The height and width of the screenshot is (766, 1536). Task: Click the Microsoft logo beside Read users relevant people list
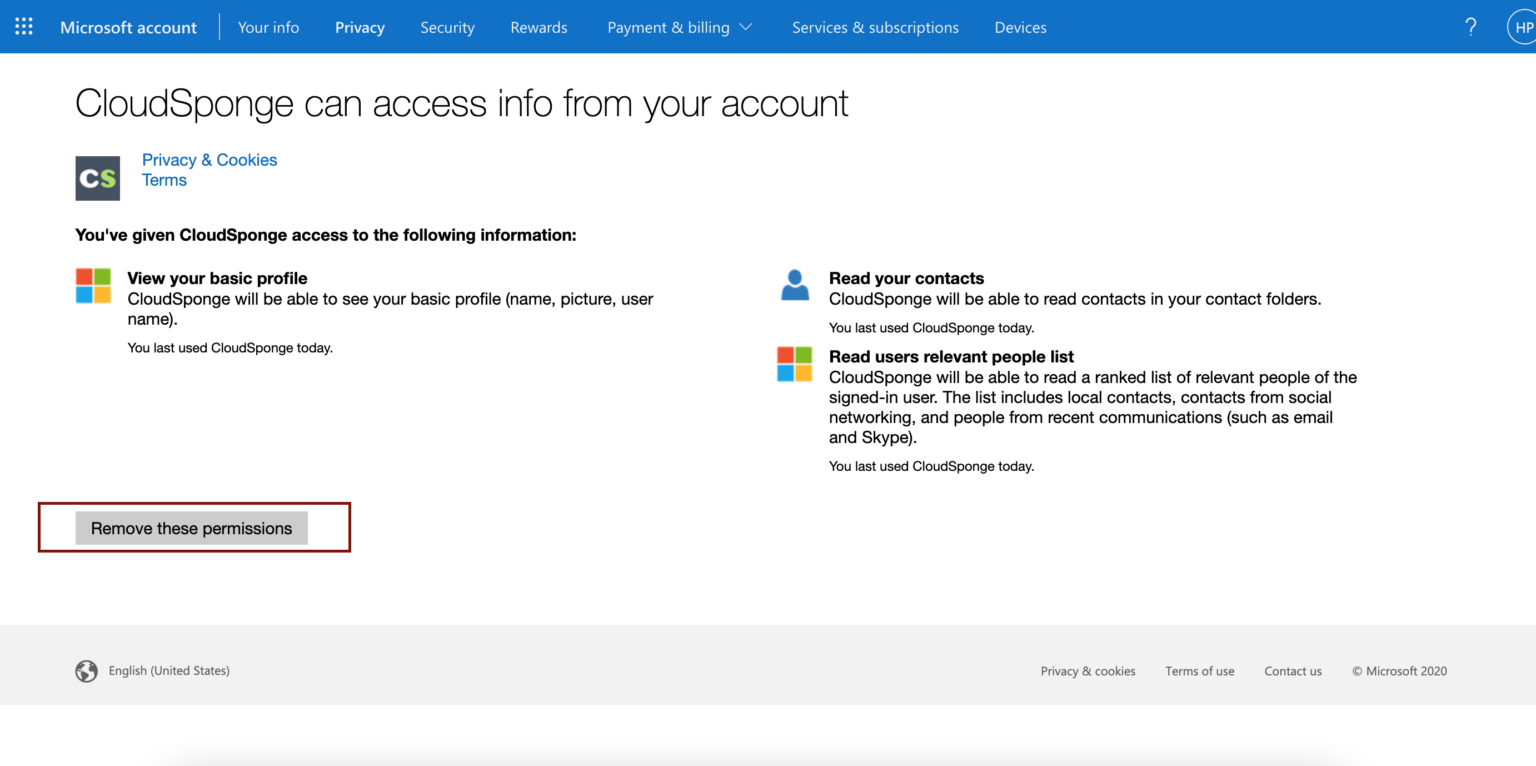point(794,366)
